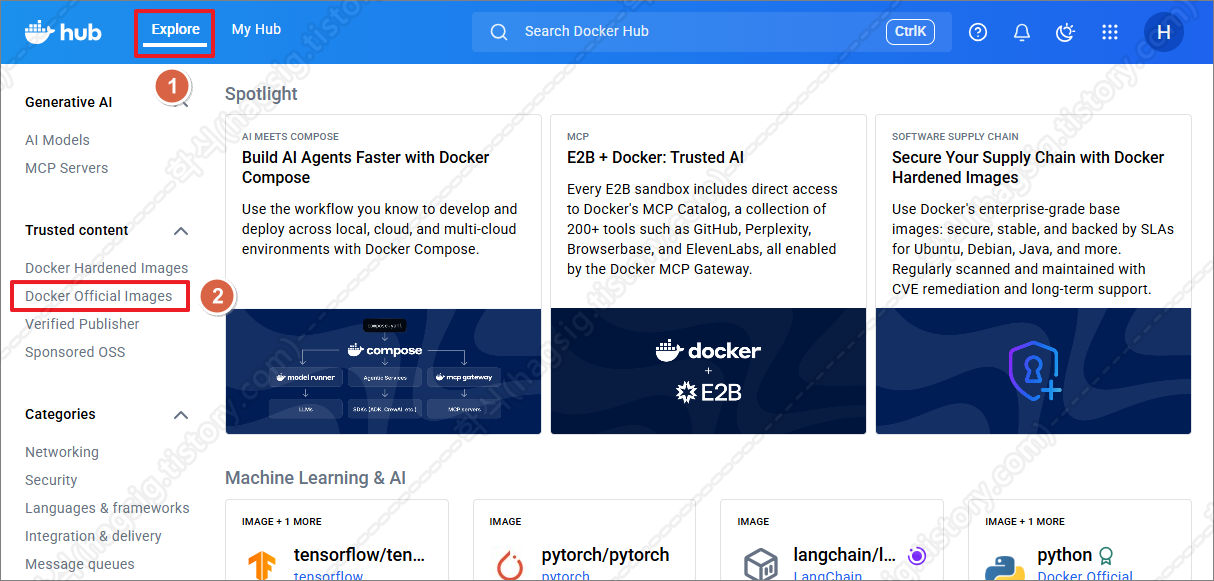Click the Generative AI section heading
This screenshot has height=581, width=1214.
tap(69, 102)
